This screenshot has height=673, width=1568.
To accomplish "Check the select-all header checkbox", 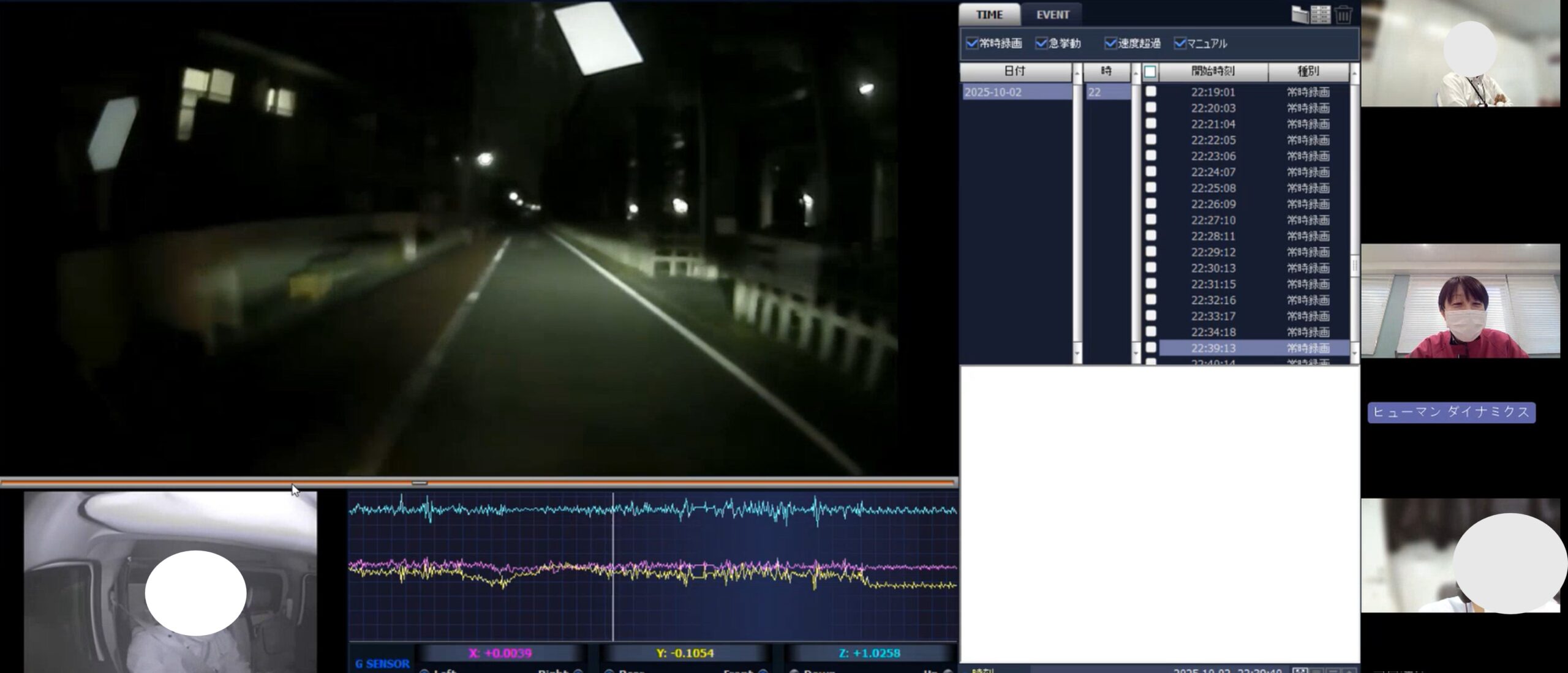I will (1150, 72).
